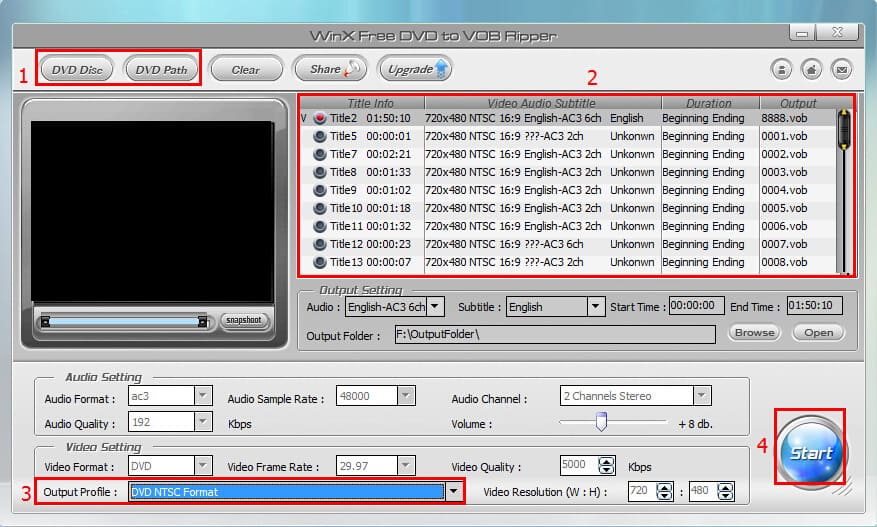877x527 pixels.
Task: Open the Subtitle language dropdown
Action: pyautogui.click(x=596, y=307)
